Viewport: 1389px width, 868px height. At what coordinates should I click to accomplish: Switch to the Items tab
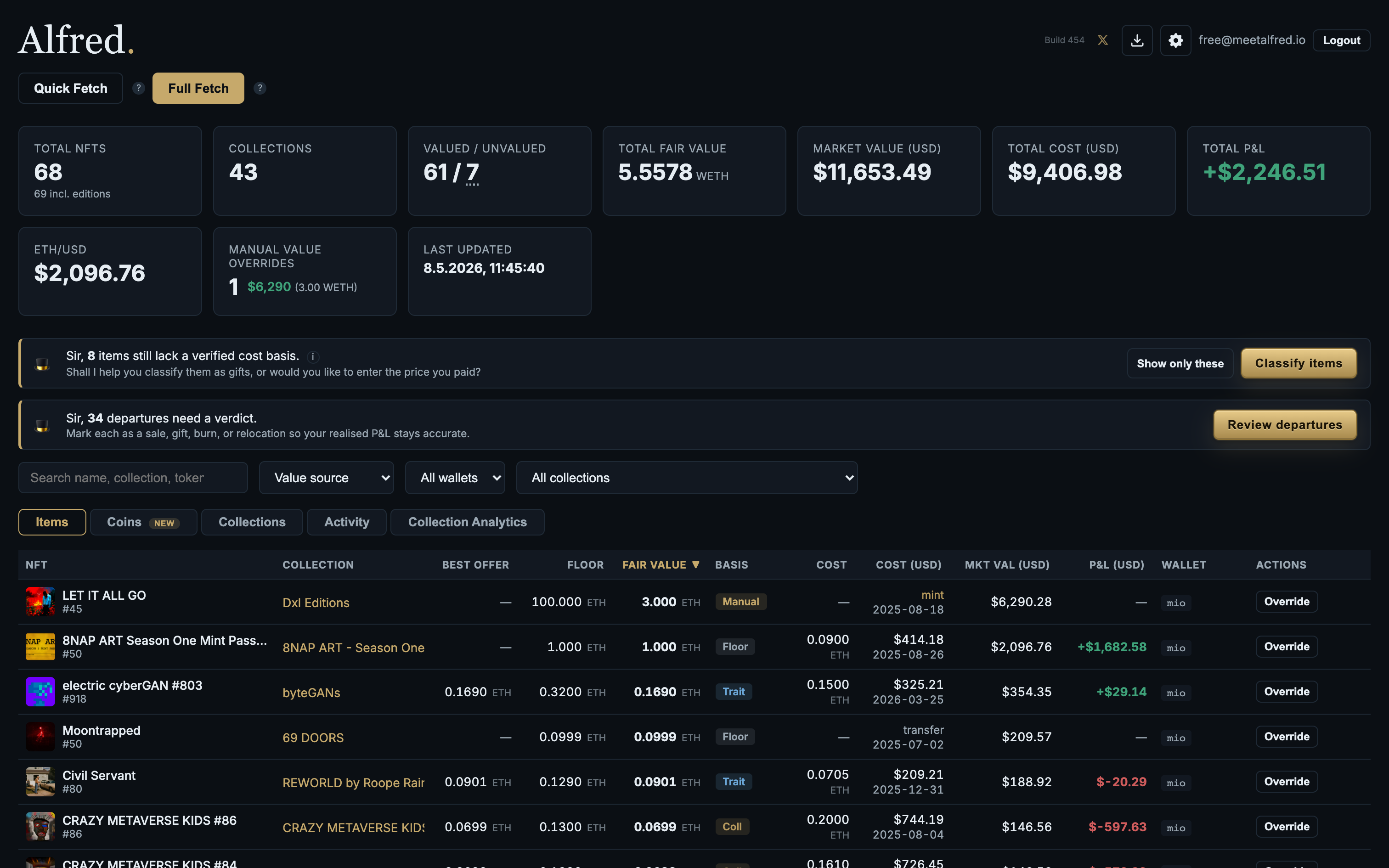tap(52, 522)
